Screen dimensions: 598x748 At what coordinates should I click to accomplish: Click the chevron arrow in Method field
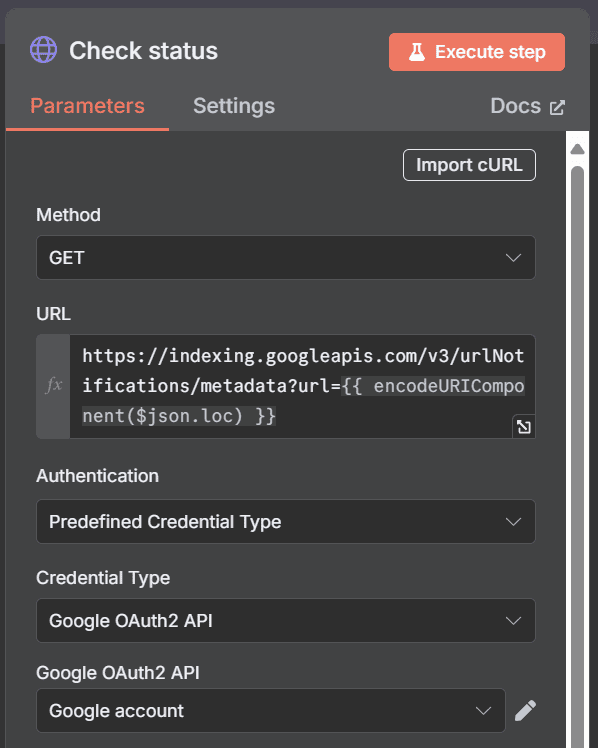(x=513, y=258)
